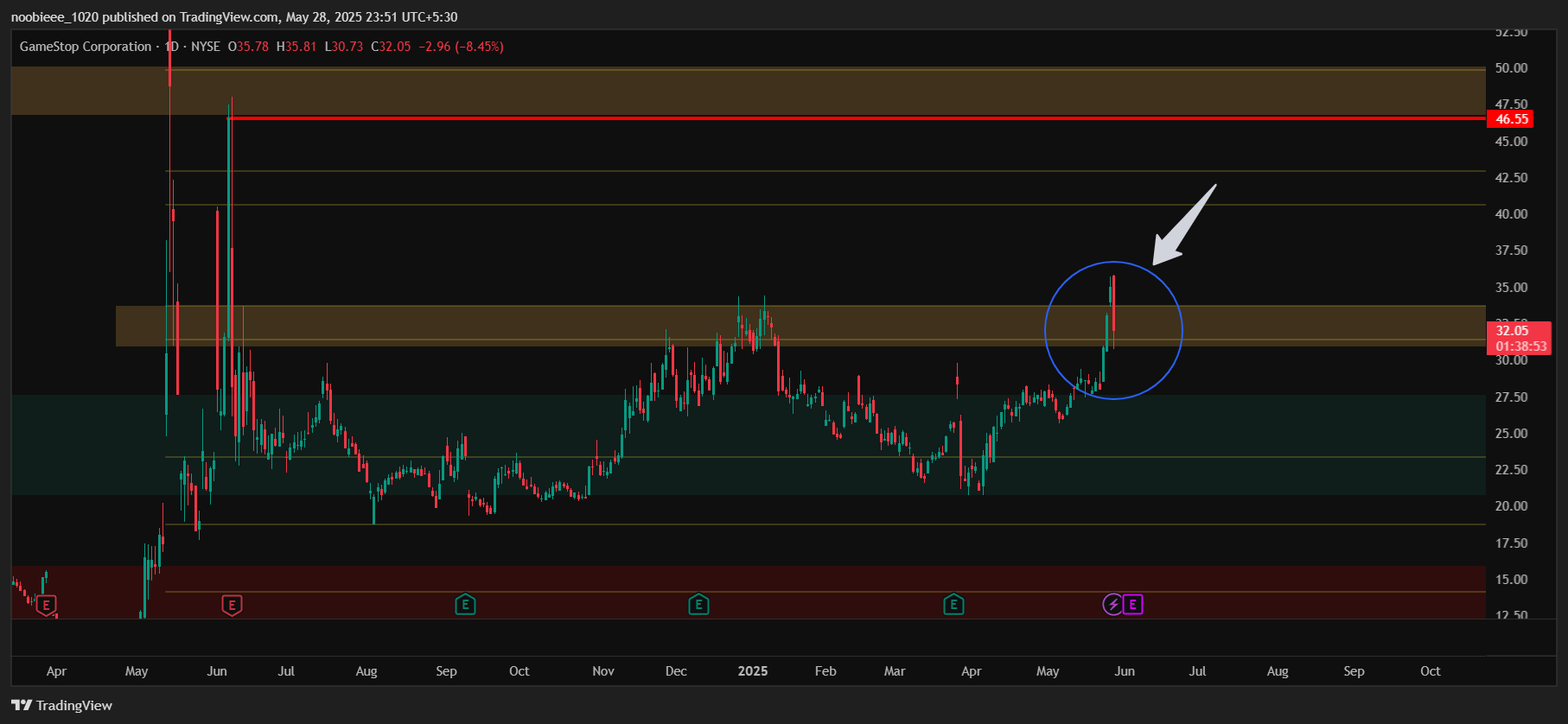Image resolution: width=1568 pixels, height=724 pixels.
Task: Click the TradingView logo
Action: coord(62,706)
